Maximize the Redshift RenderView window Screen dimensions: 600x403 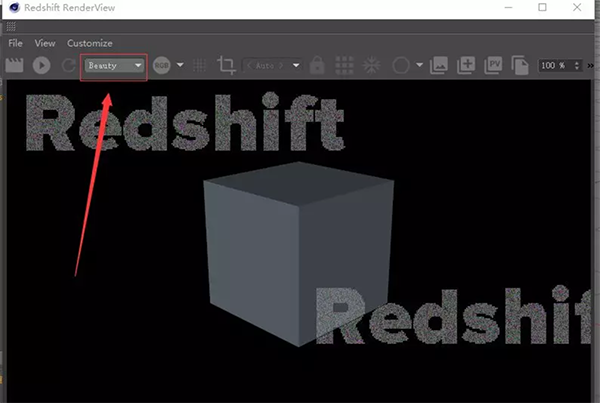point(542,7)
